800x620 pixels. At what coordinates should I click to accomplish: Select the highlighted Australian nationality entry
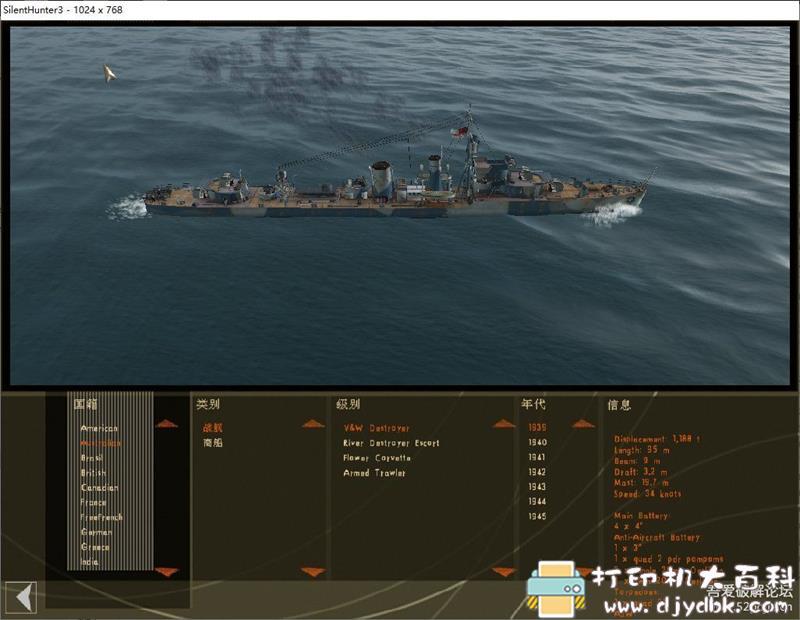coord(101,443)
